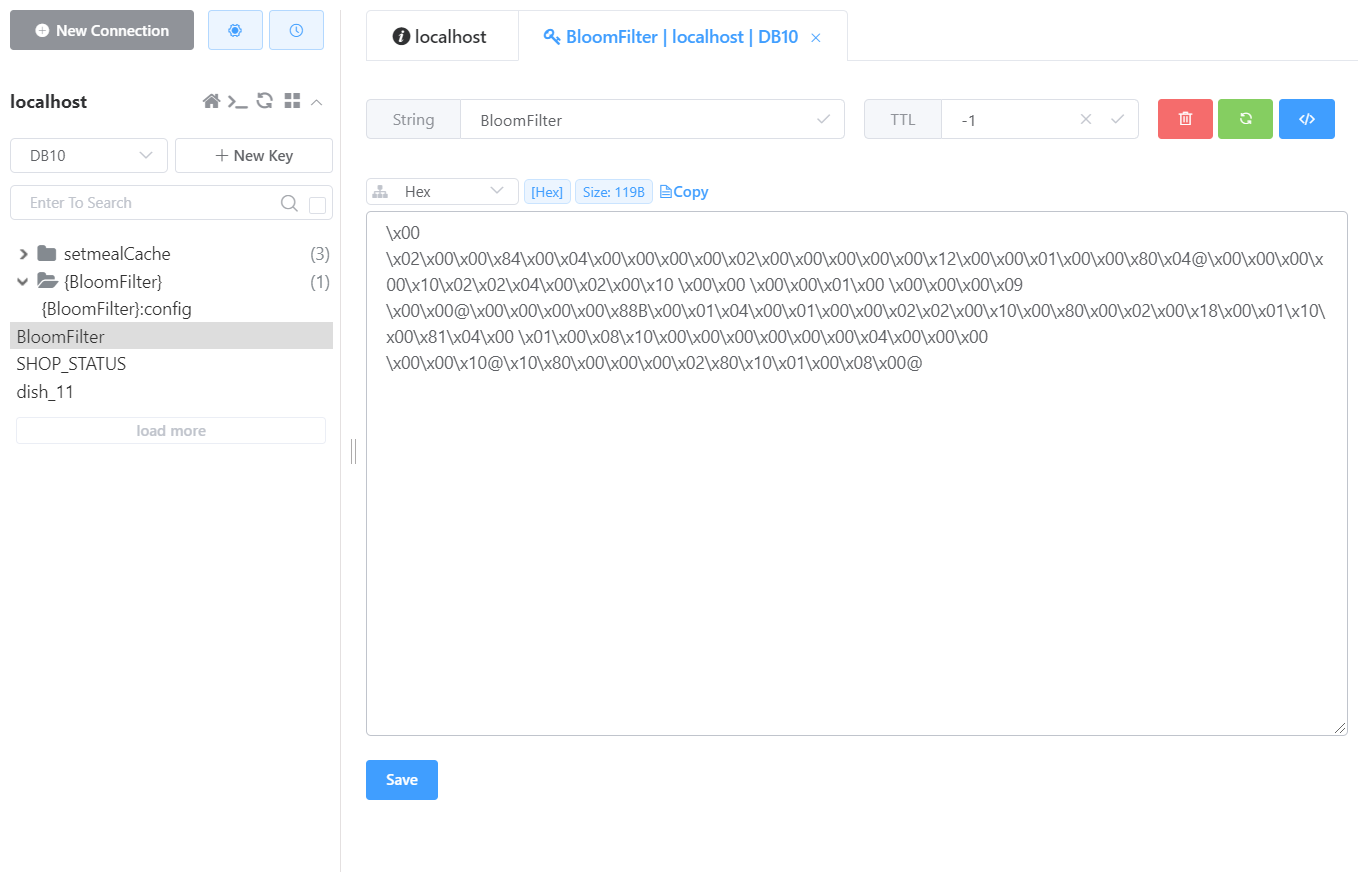
Task: Refresh the localhost connection icon
Action: pyautogui.click(x=265, y=101)
